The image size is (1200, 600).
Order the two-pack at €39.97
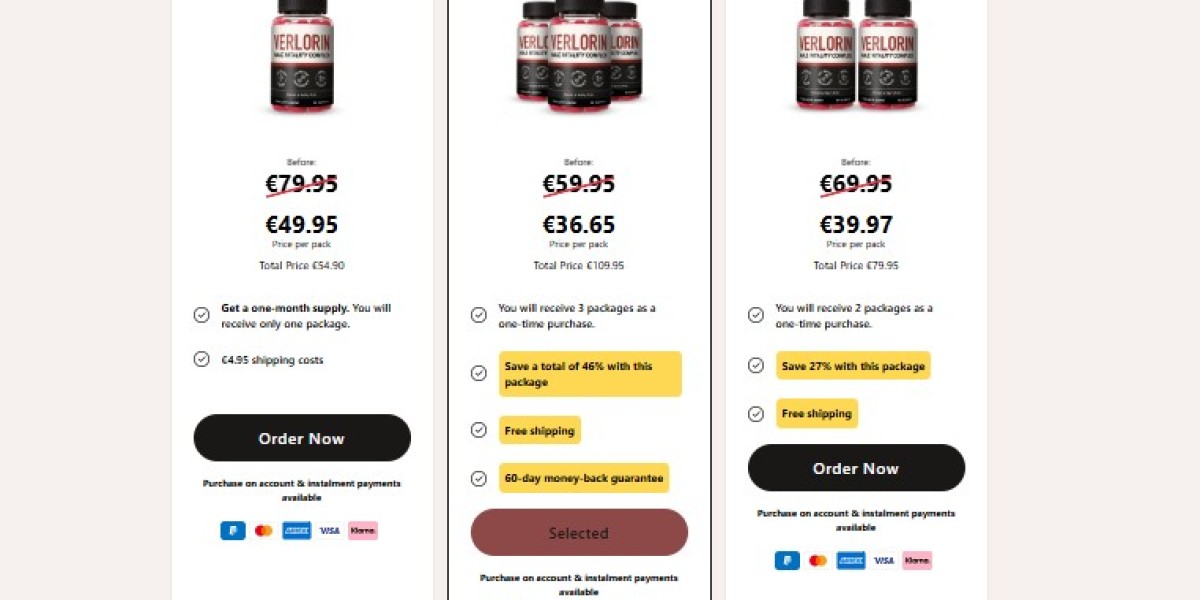(856, 468)
